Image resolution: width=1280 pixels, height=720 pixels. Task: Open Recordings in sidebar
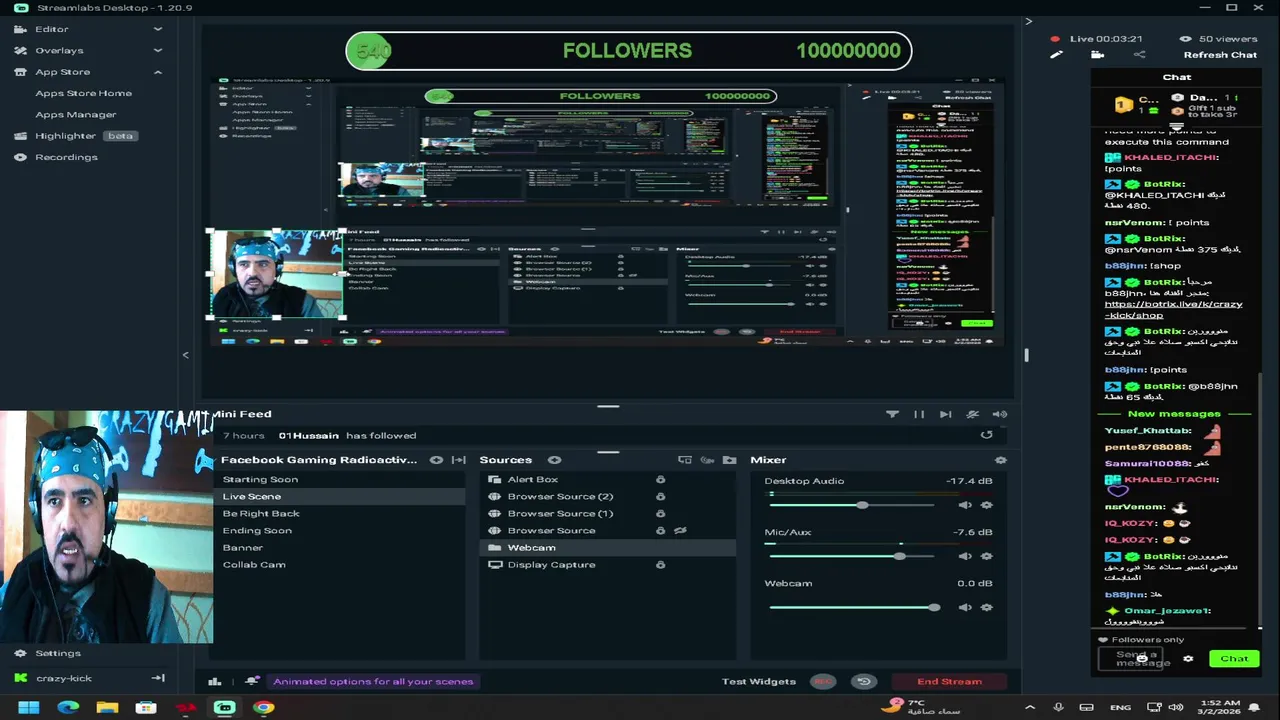66,157
